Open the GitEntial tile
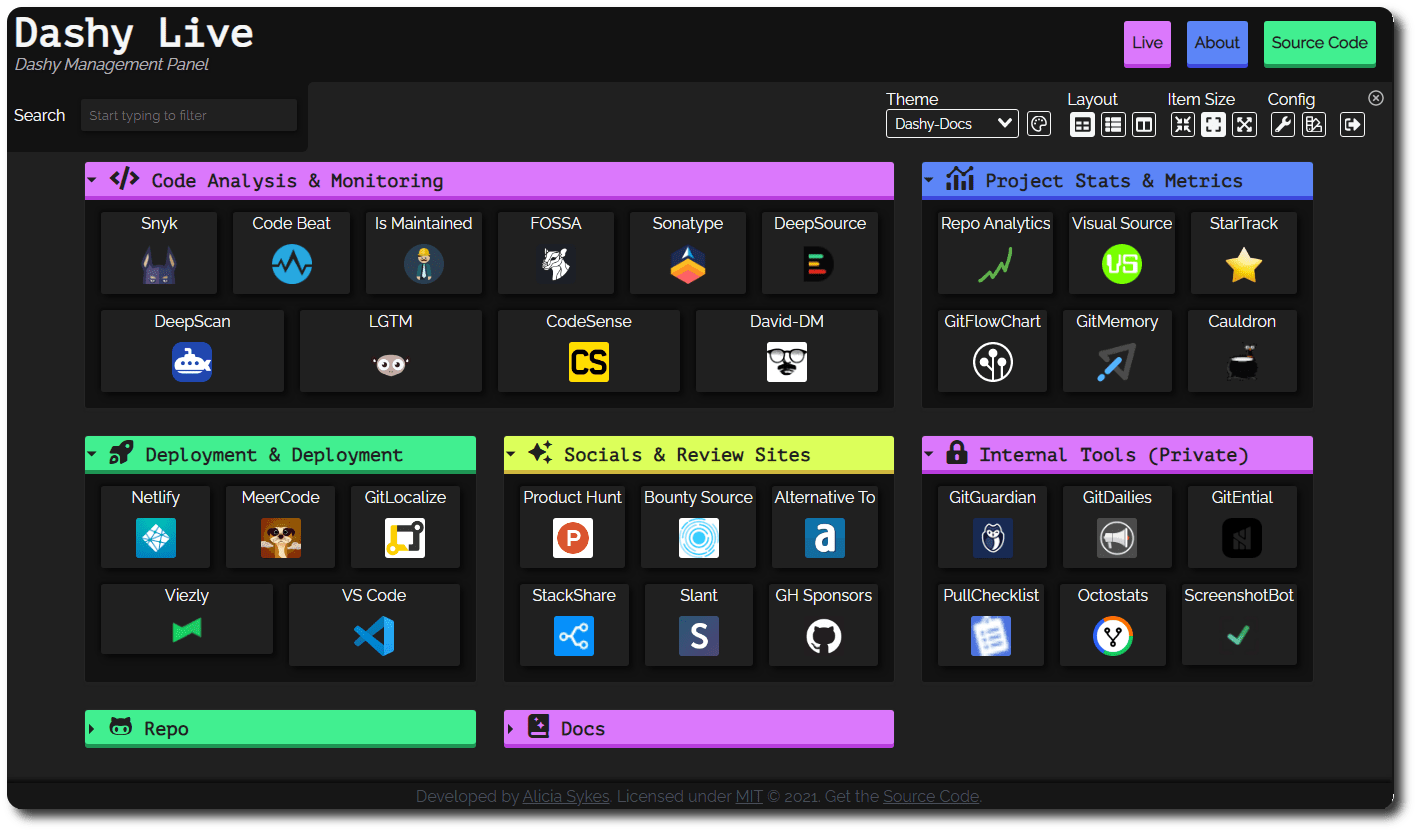This screenshot has width=1417, height=832. [x=1242, y=526]
